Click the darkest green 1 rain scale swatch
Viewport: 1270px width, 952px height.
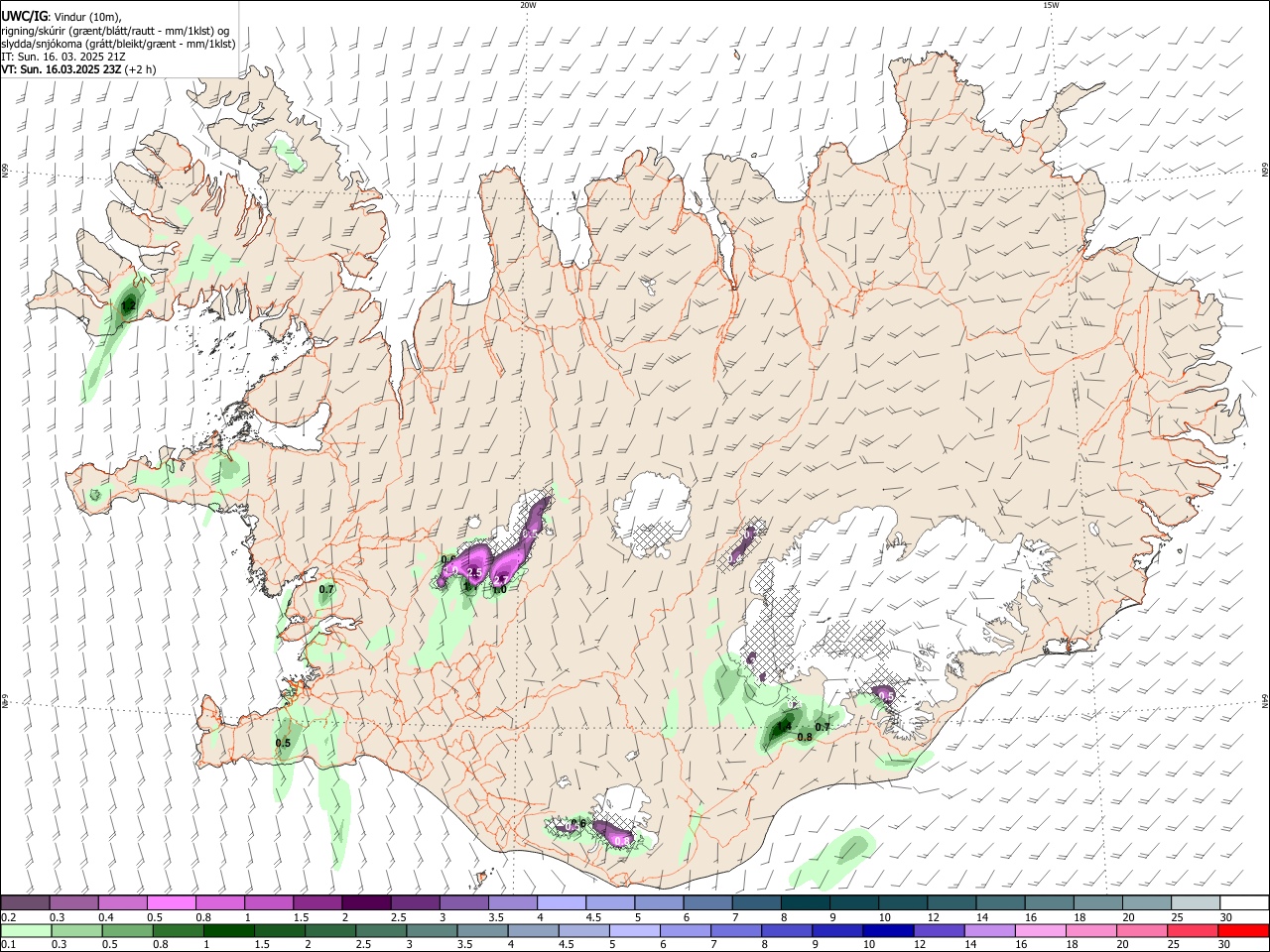(x=229, y=930)
